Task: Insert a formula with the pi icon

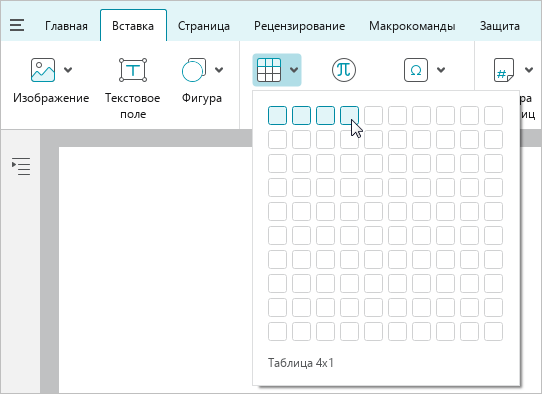Action: coord(344,70)
